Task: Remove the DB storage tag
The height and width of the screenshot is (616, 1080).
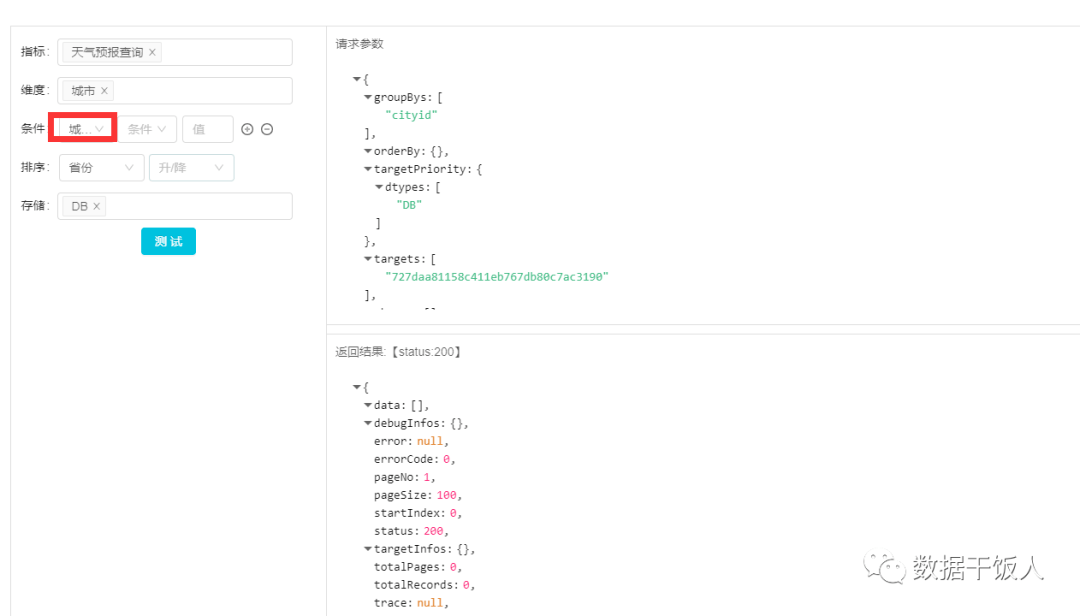Action: (97, 206)
